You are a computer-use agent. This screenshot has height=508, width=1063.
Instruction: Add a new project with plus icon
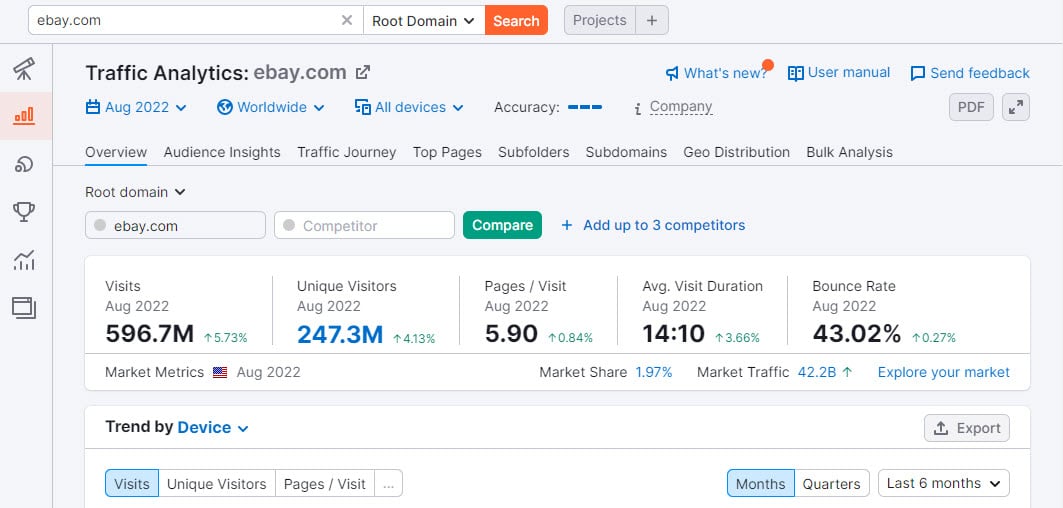652,20
